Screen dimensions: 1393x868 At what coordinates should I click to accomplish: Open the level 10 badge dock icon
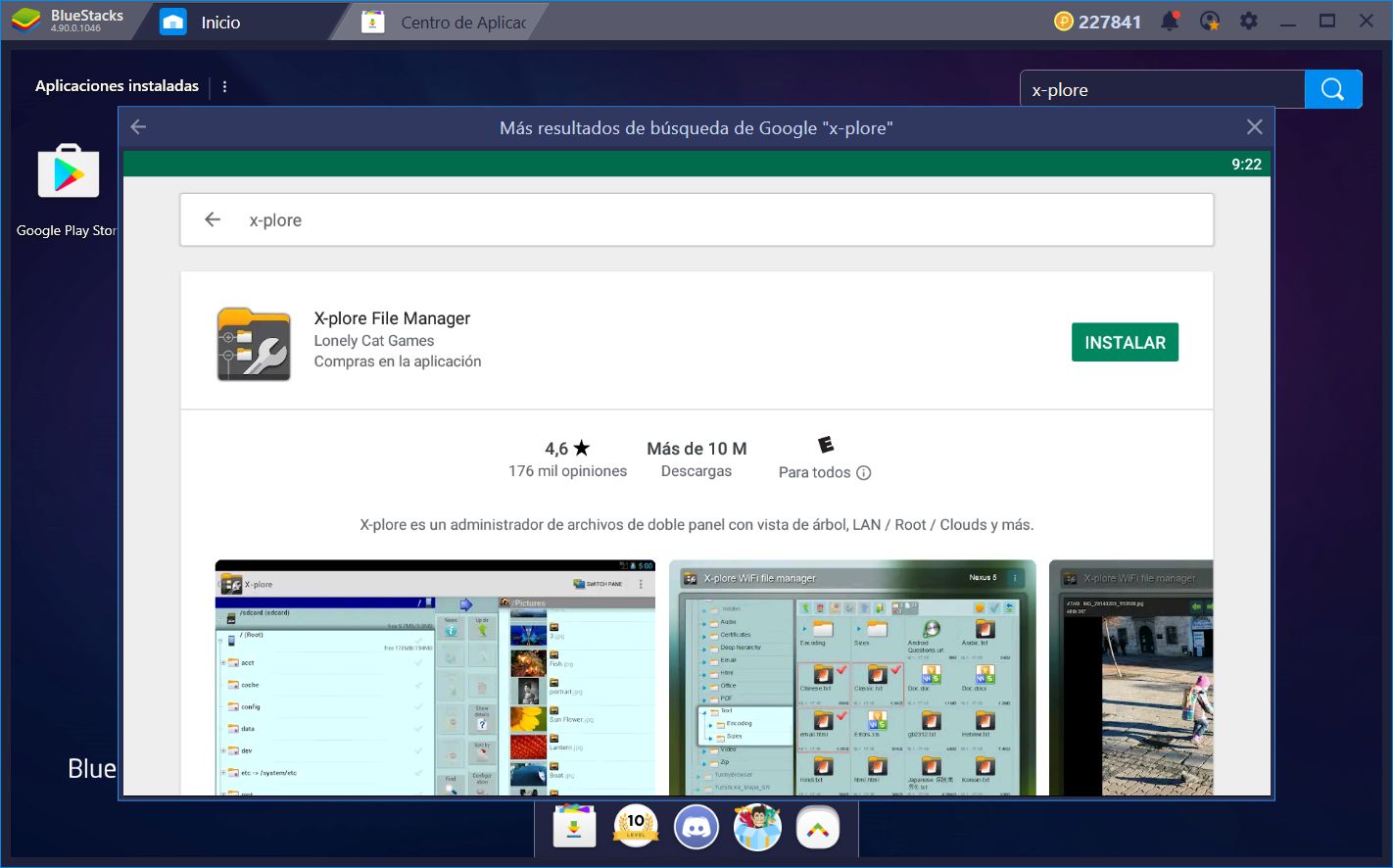pyautogui.click(x=636, y=828)
